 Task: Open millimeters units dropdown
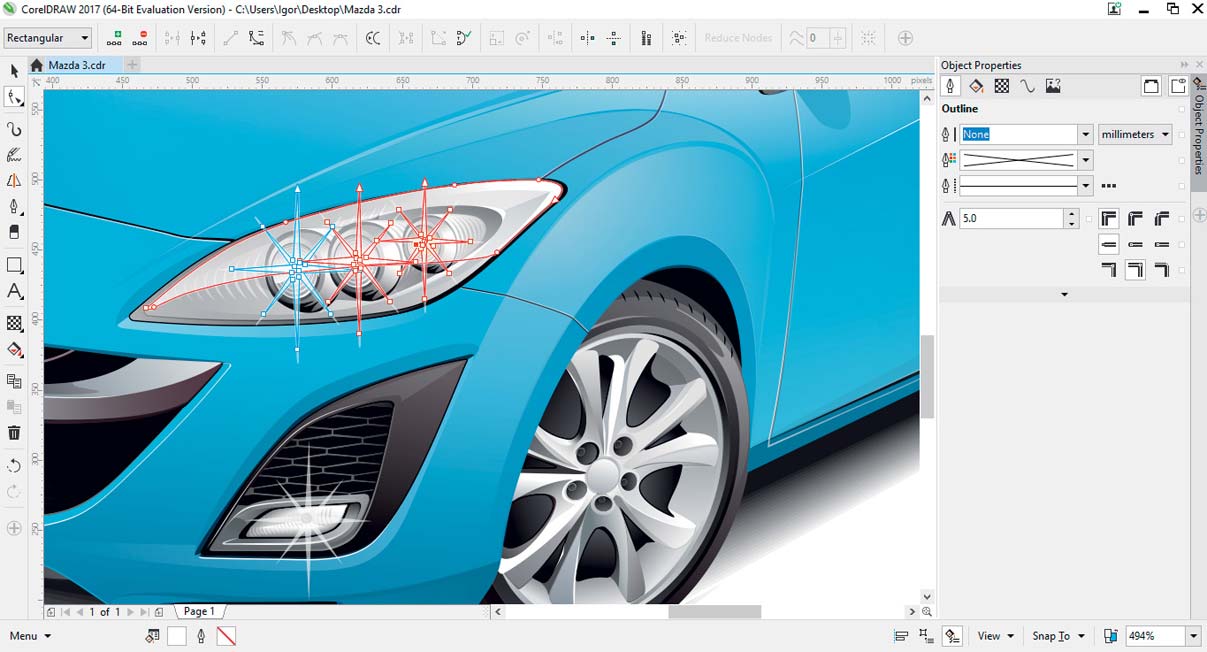click(x=1135, y=134)
